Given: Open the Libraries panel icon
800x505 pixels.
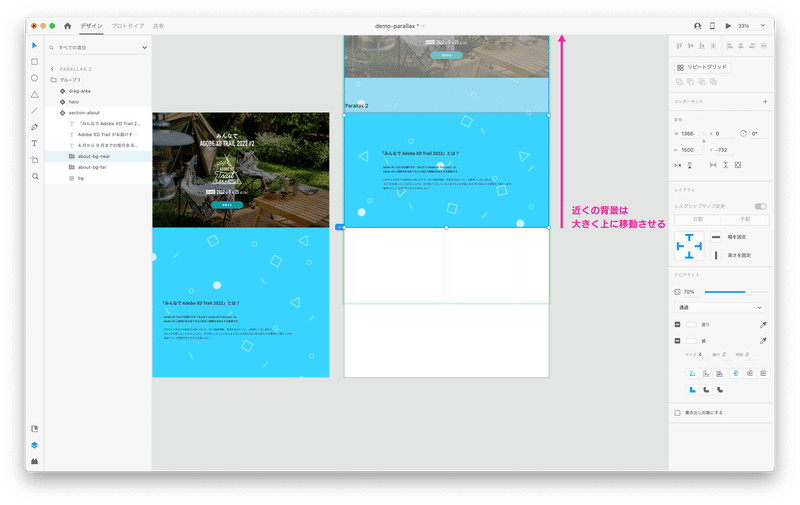Looking at the screenshot, I should [34, 429].
